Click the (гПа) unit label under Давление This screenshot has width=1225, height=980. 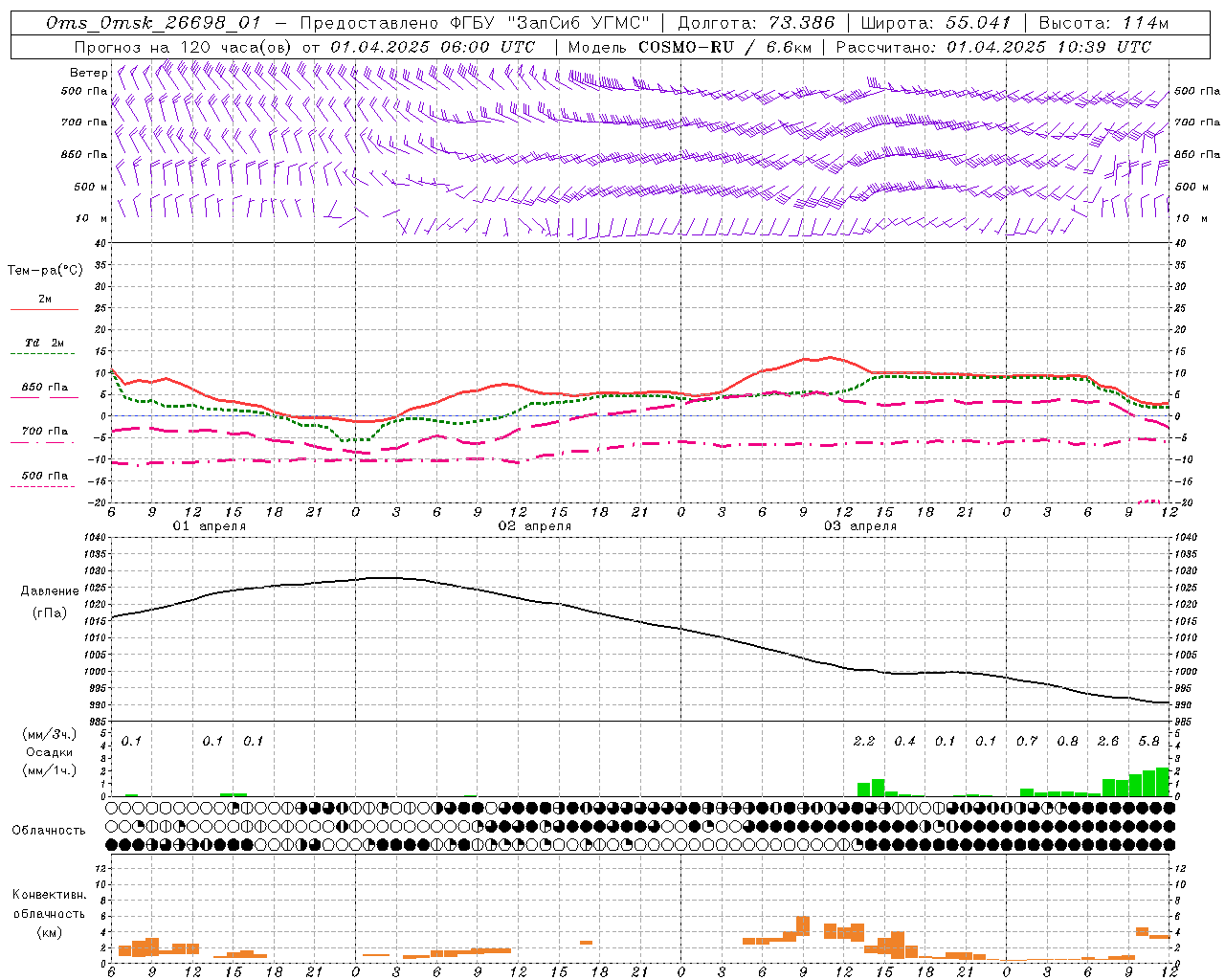50,613
